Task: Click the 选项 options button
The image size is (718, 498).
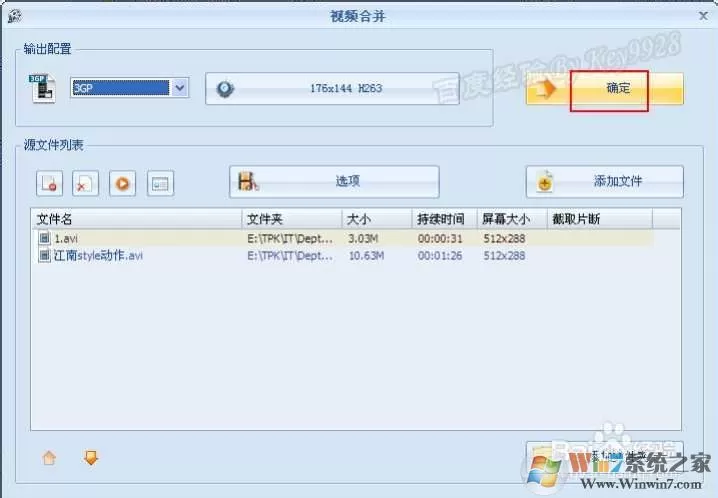Action: click(x=334, y=182)
